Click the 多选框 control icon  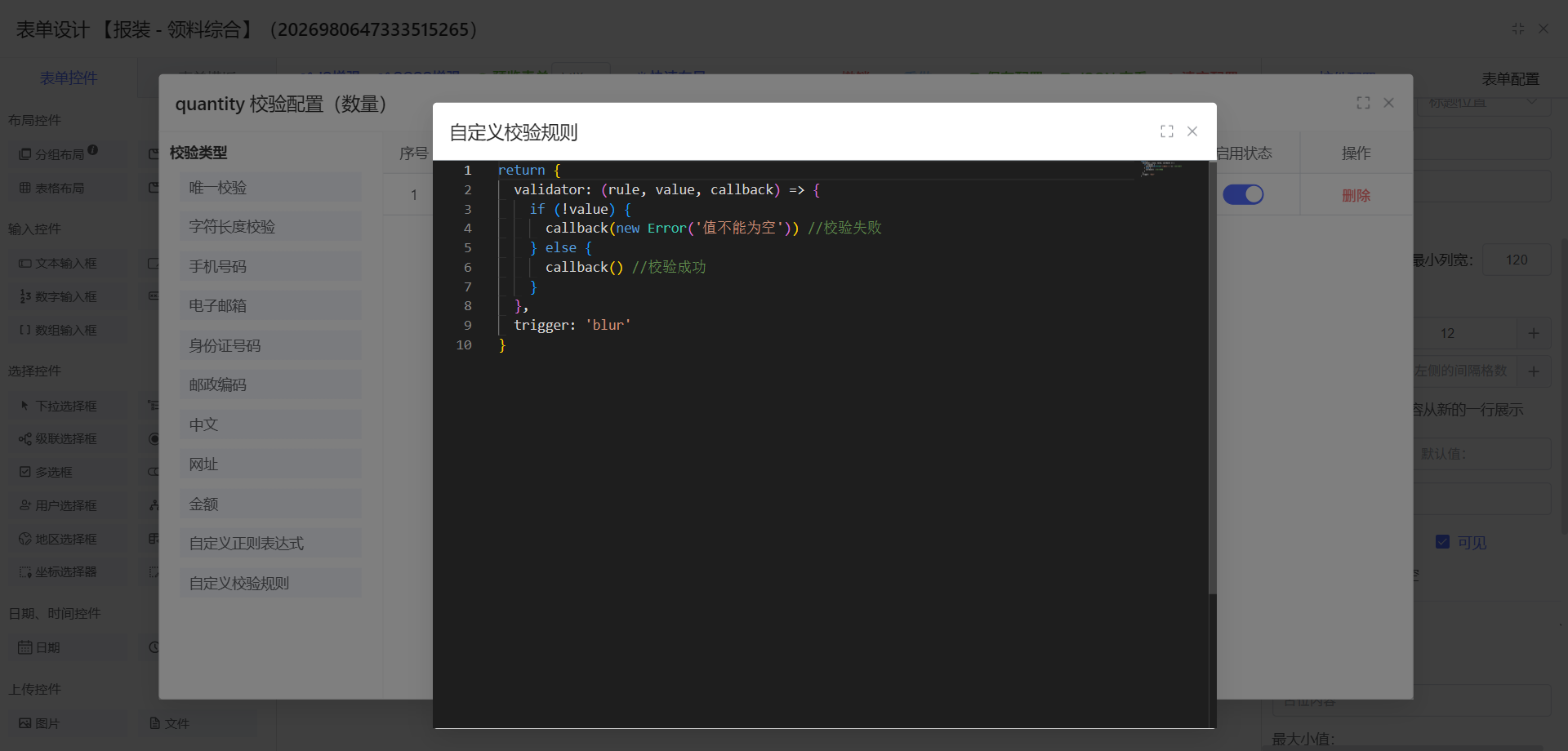point(25,472)
